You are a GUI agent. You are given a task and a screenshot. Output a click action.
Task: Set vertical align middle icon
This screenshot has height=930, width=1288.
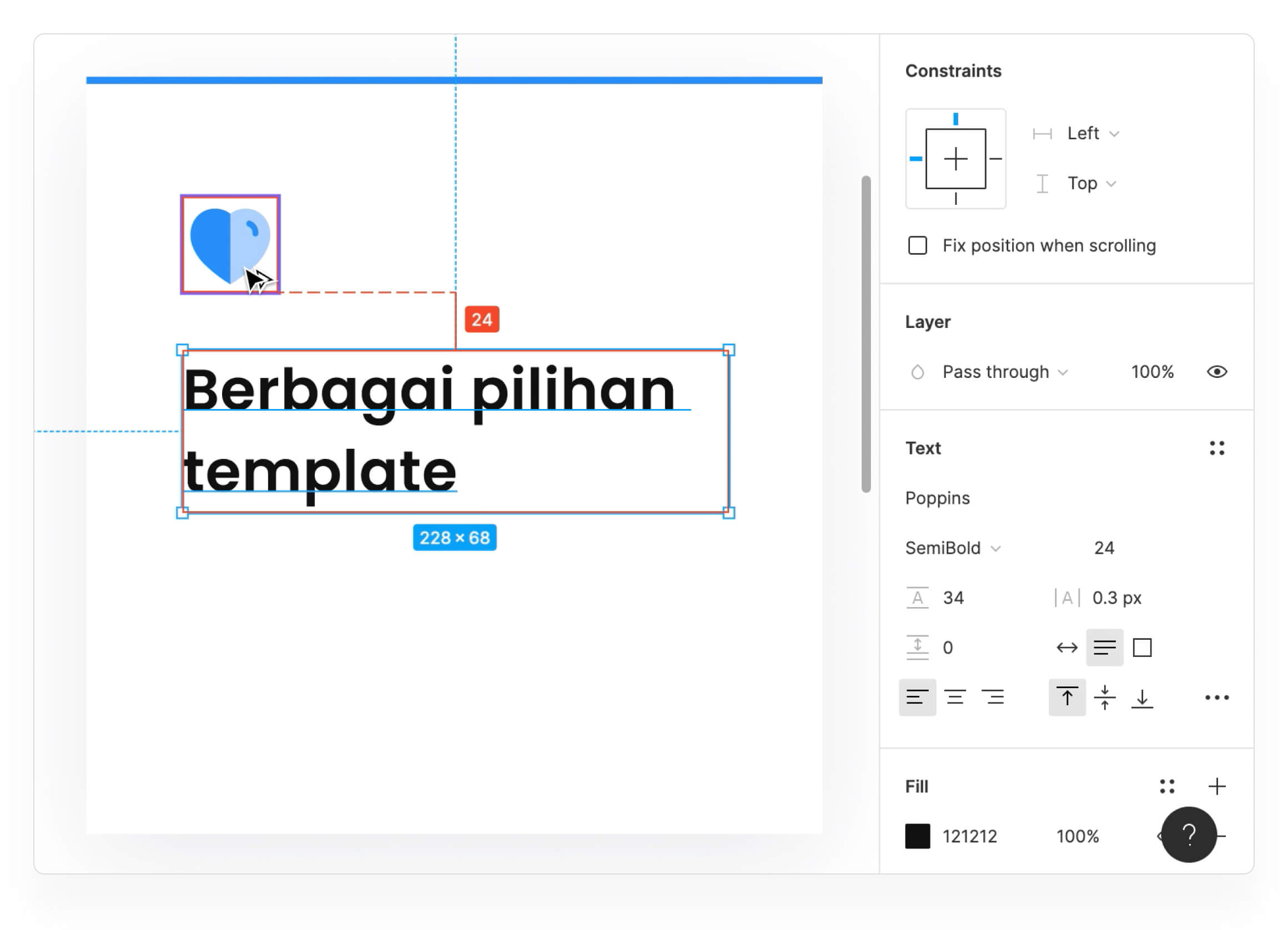point(1104,697)
